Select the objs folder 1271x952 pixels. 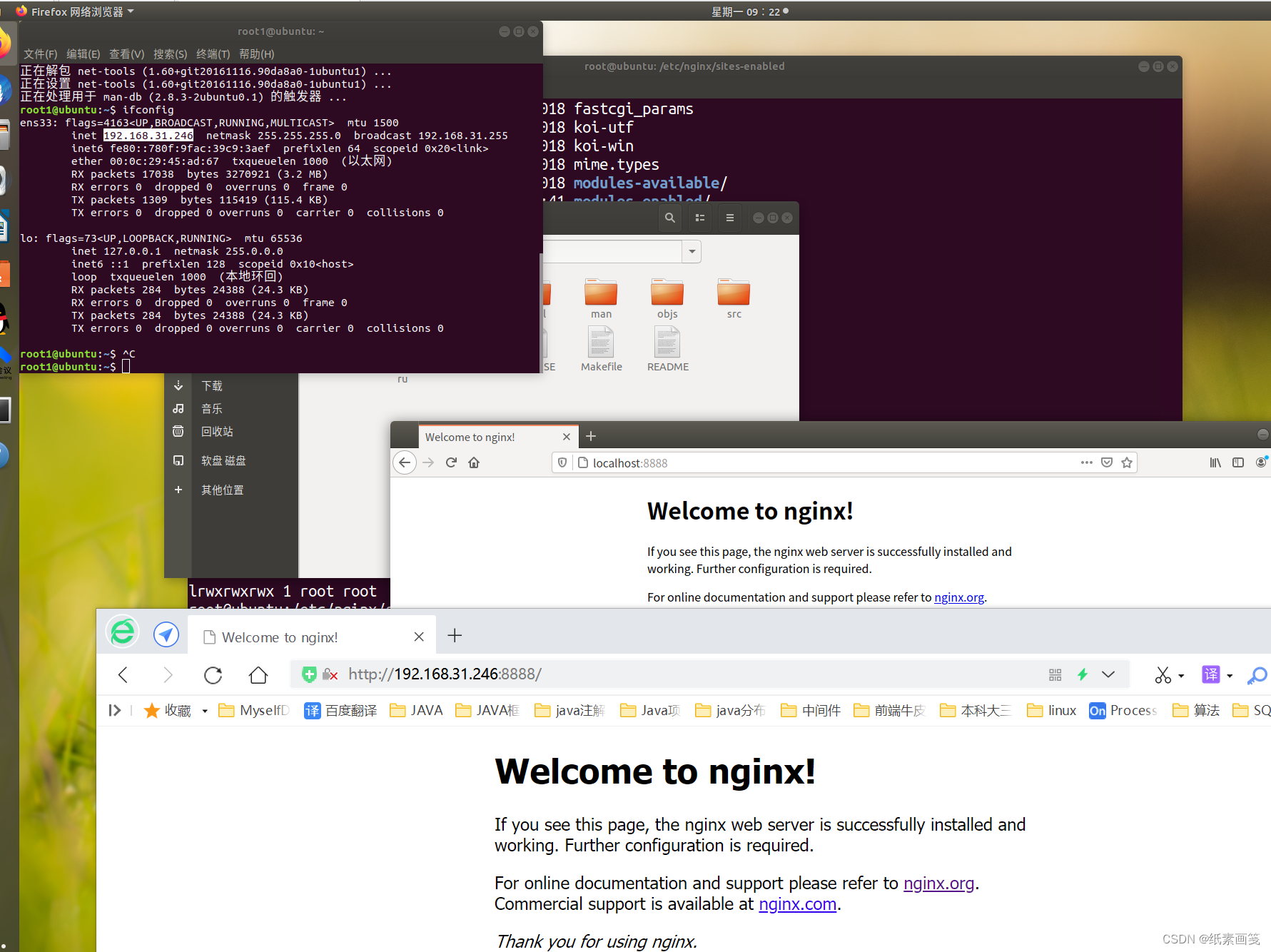pos(667,298)
